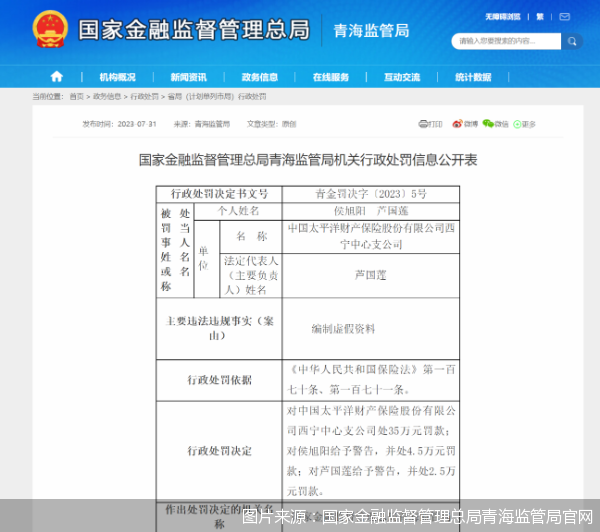600x532 pixels.
Task: Open 统计数据 menu
Action: tap(473, 77)
